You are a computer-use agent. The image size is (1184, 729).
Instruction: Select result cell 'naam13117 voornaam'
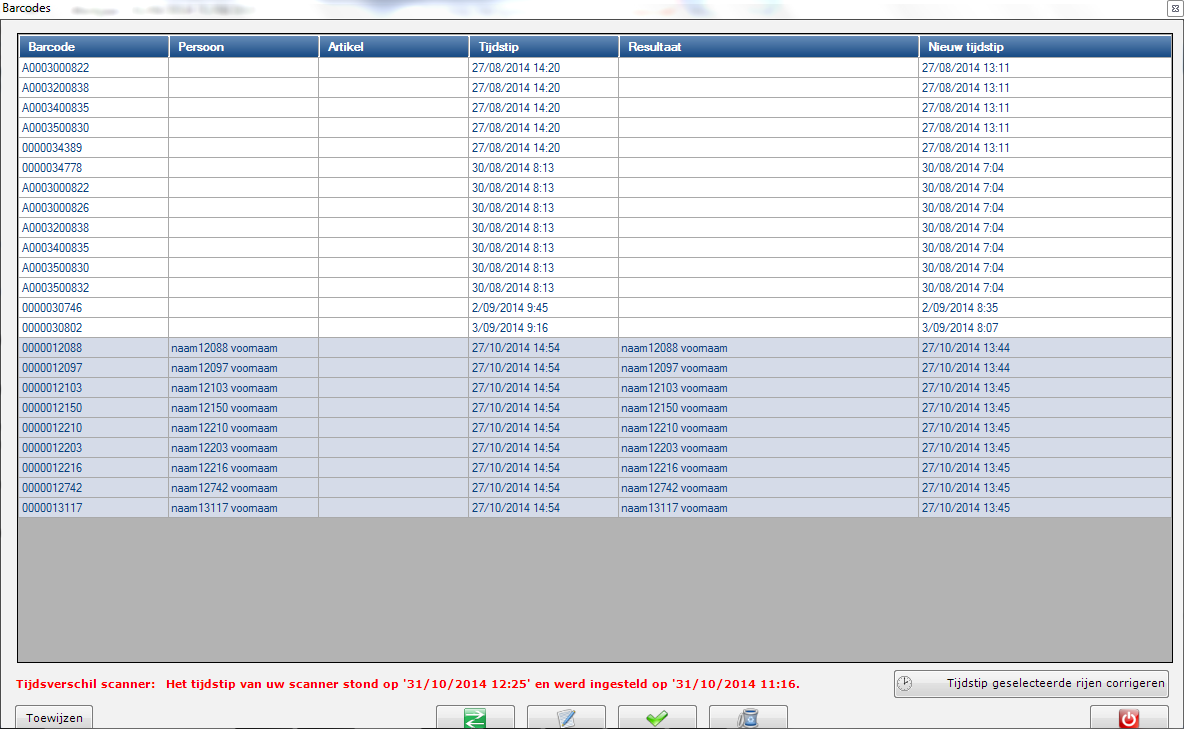674,508
